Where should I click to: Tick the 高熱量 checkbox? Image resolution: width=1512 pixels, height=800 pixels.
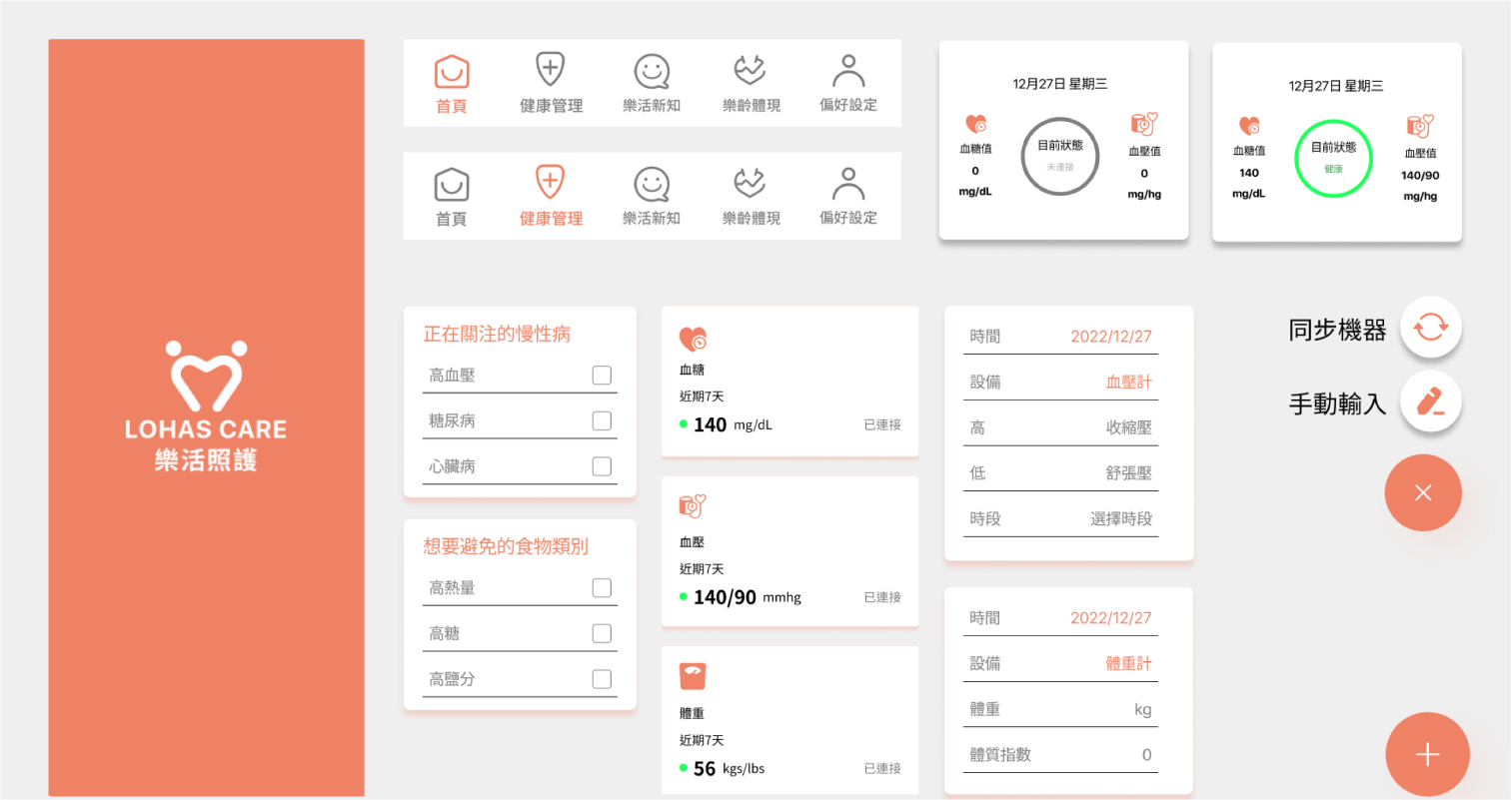602,588
